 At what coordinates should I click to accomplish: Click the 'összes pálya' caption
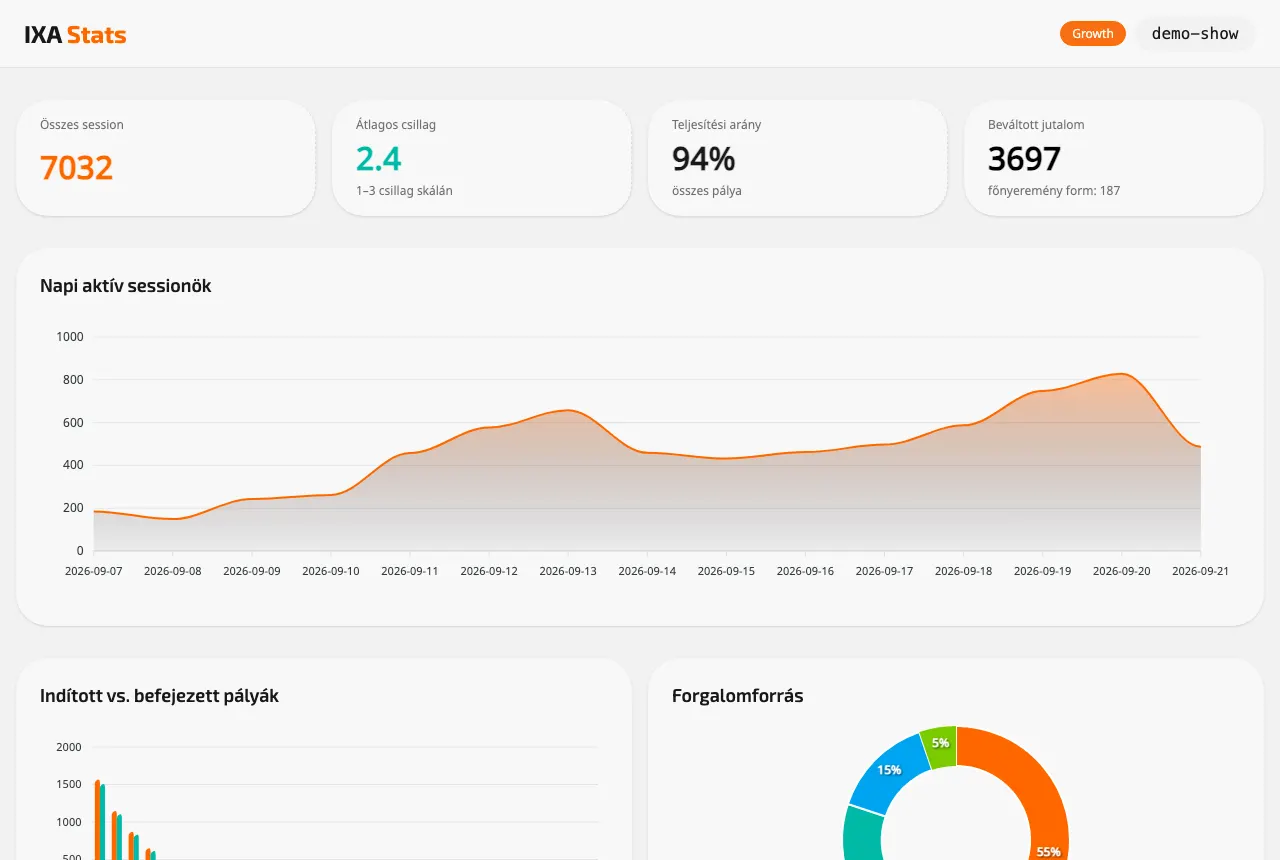pos(707,190)
